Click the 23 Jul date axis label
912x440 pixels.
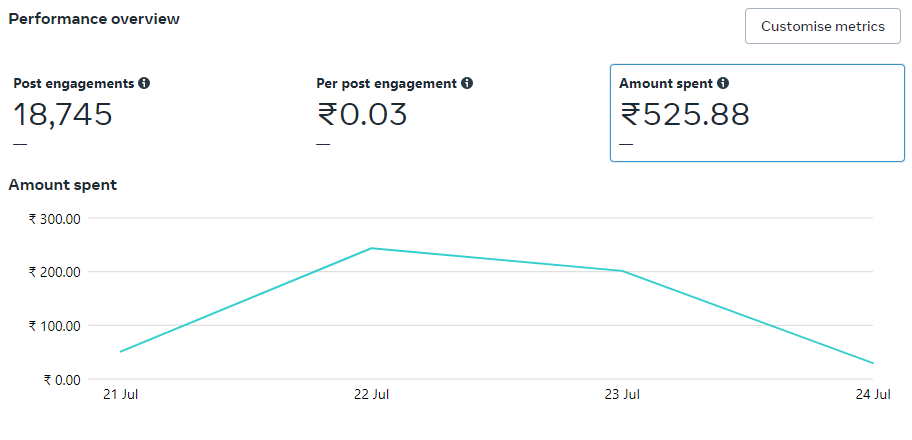click(x=622, y=395)
